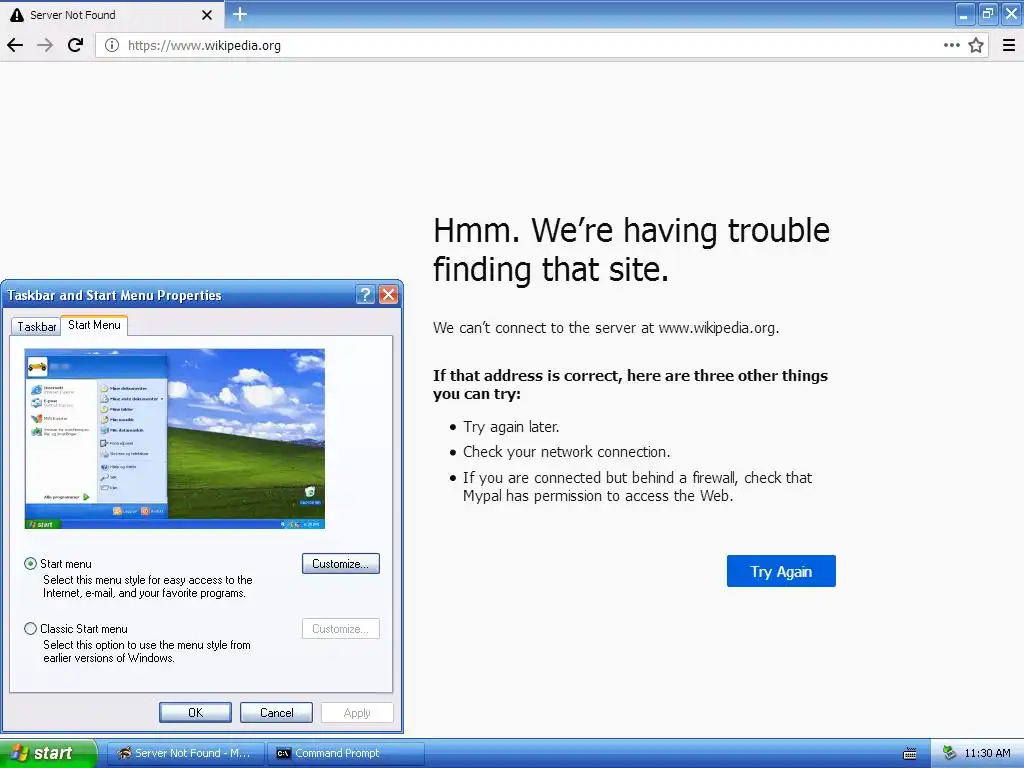The width and height of the screenshot is (1024, 768).
Task: Switch to Command Prompt on the taskbar
Action: [x=346, y=753]
